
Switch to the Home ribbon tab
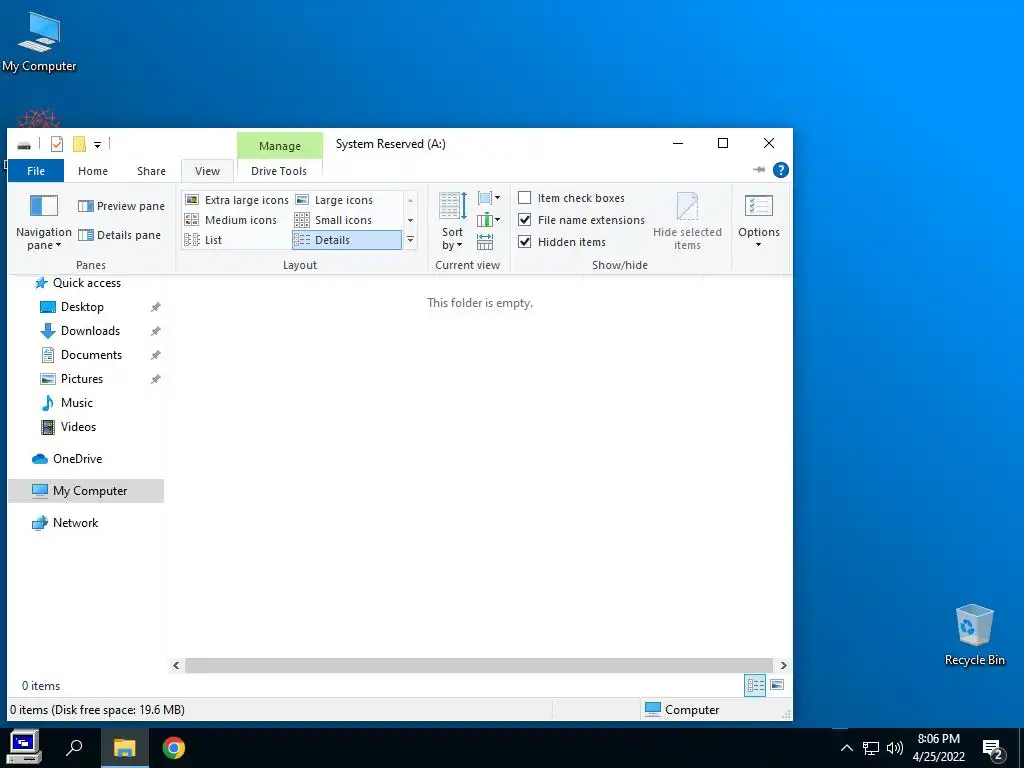click(x=93, y=171)
